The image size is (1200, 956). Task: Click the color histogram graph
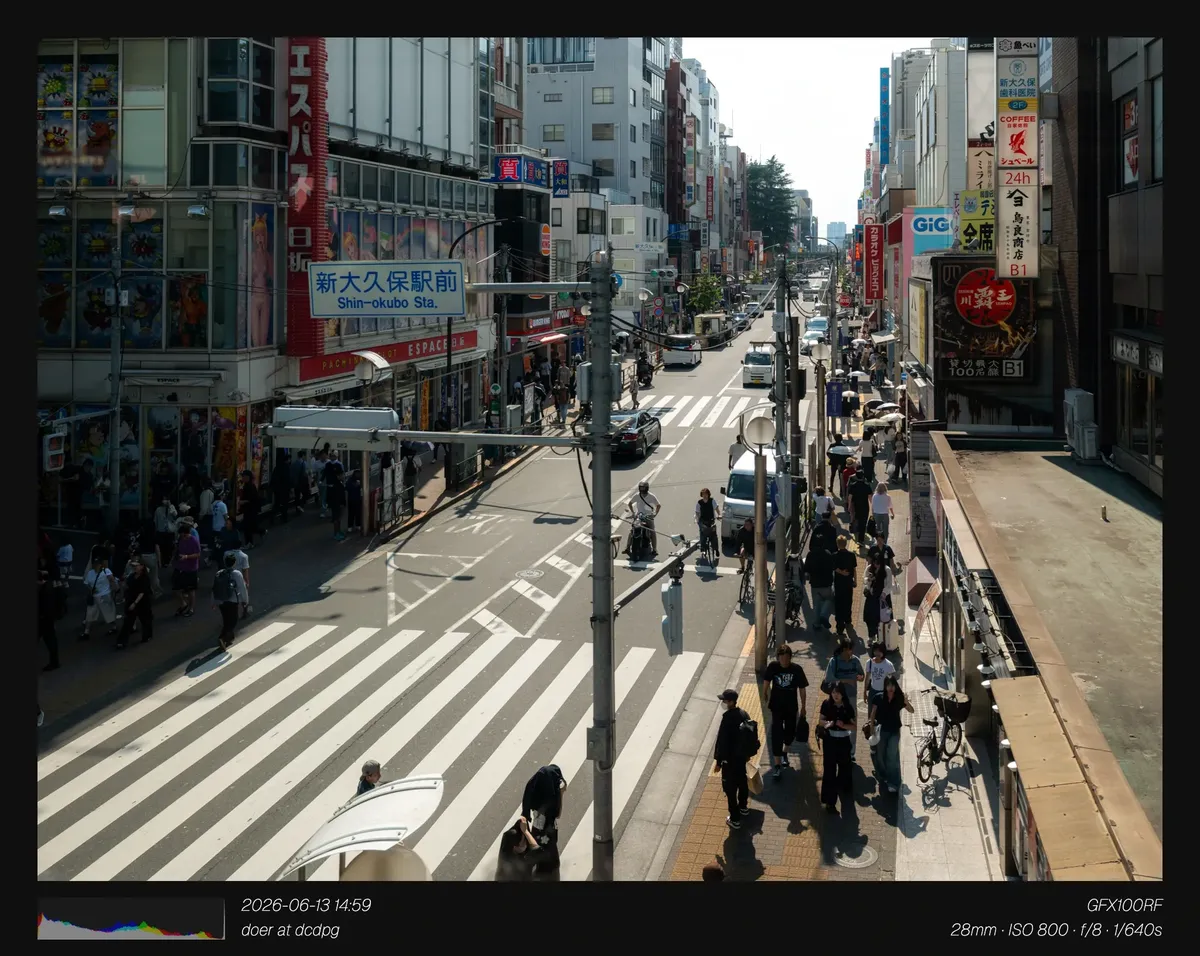[131, 918]
